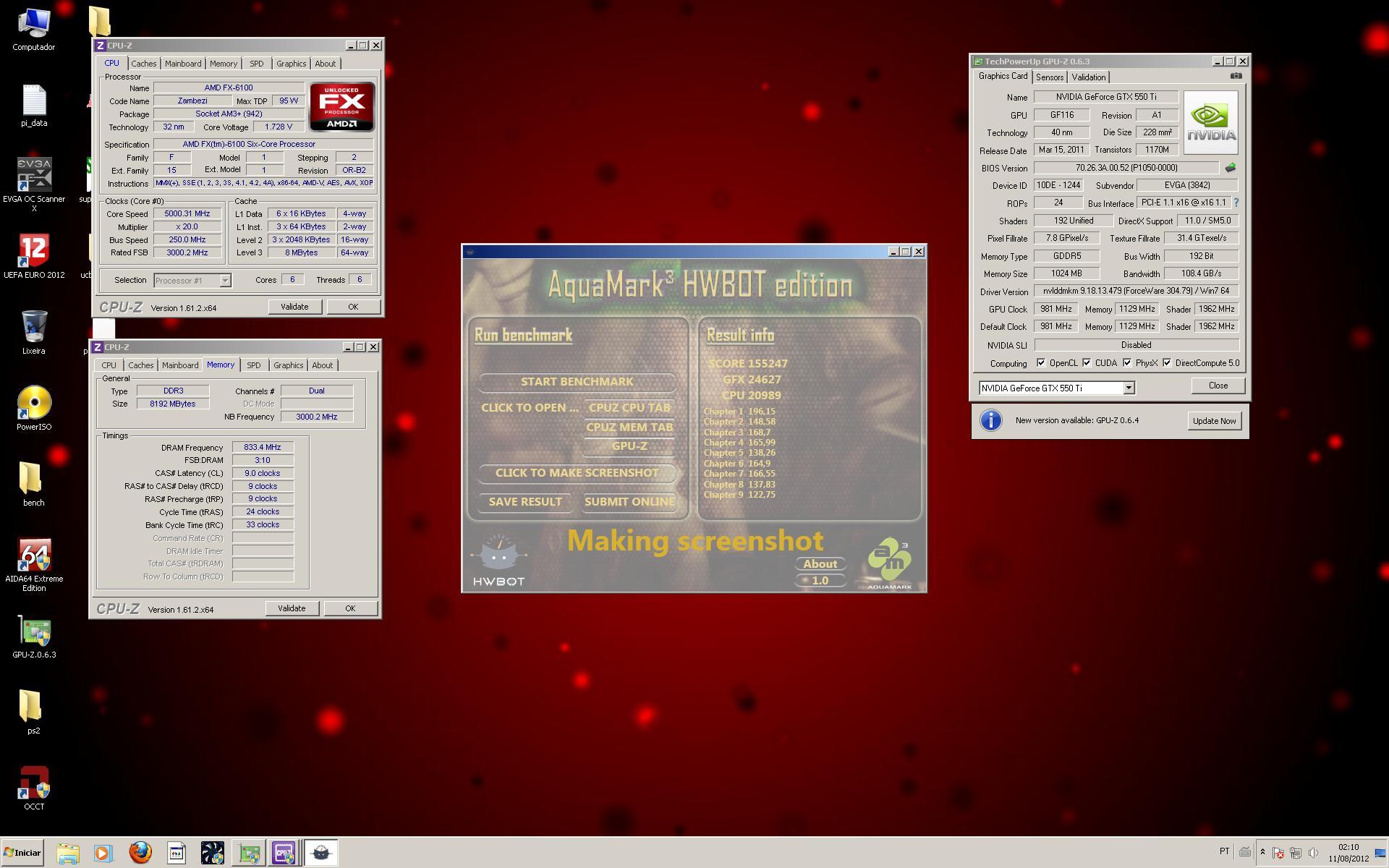Click the HWBOT logo in AquaMark
This screenshot has width=1389, height=868.
point(498,561)
